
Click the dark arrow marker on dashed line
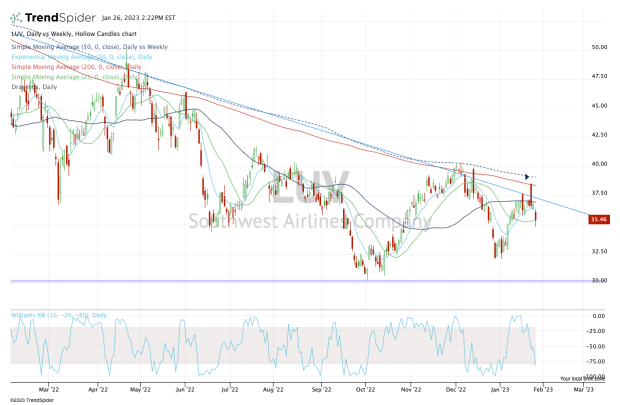click(x=528, y=178)
